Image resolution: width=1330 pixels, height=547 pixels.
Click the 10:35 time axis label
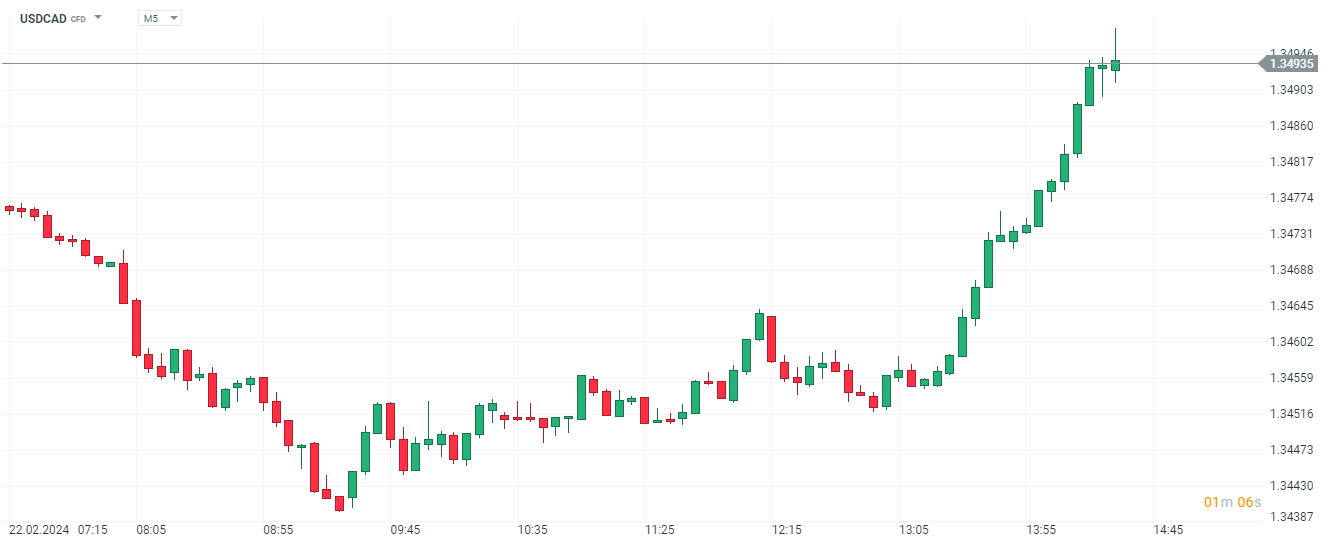(x=532, y=529)
